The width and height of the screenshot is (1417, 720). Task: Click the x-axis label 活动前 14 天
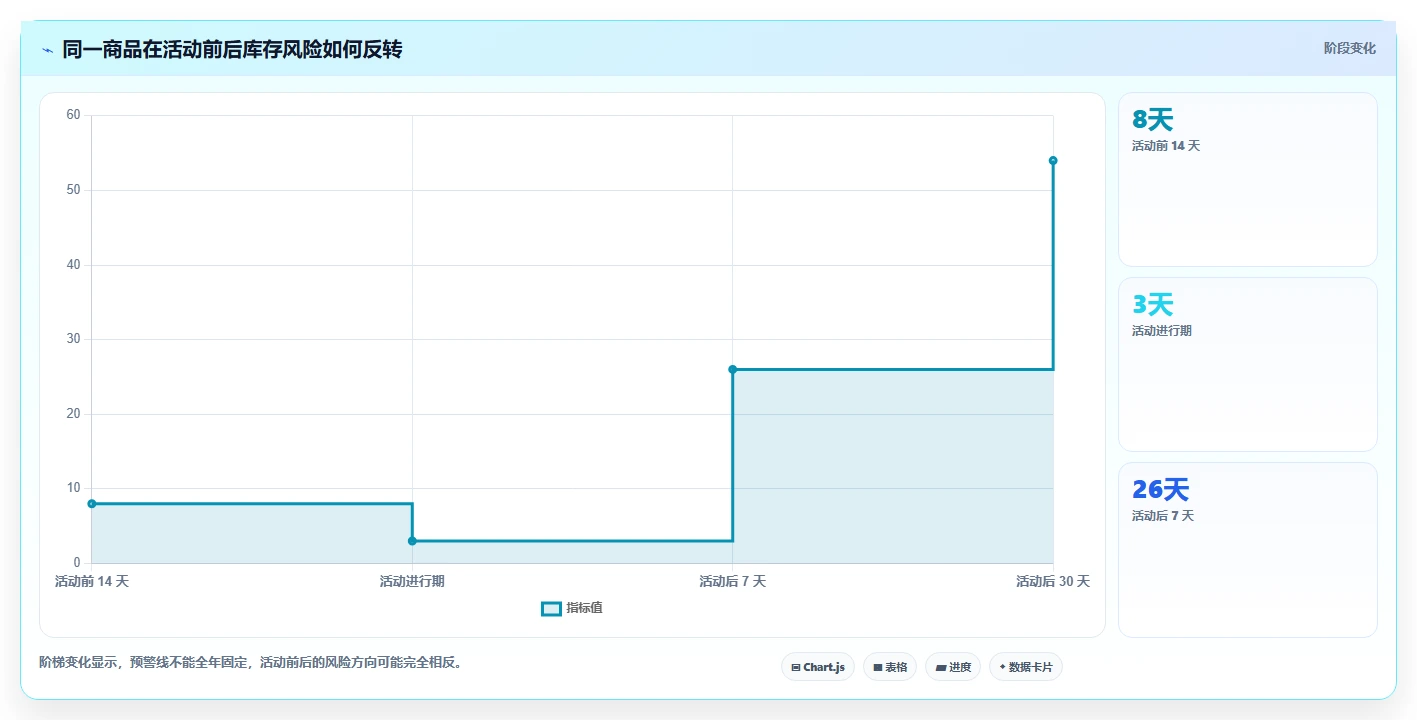(x=92, y=581)
